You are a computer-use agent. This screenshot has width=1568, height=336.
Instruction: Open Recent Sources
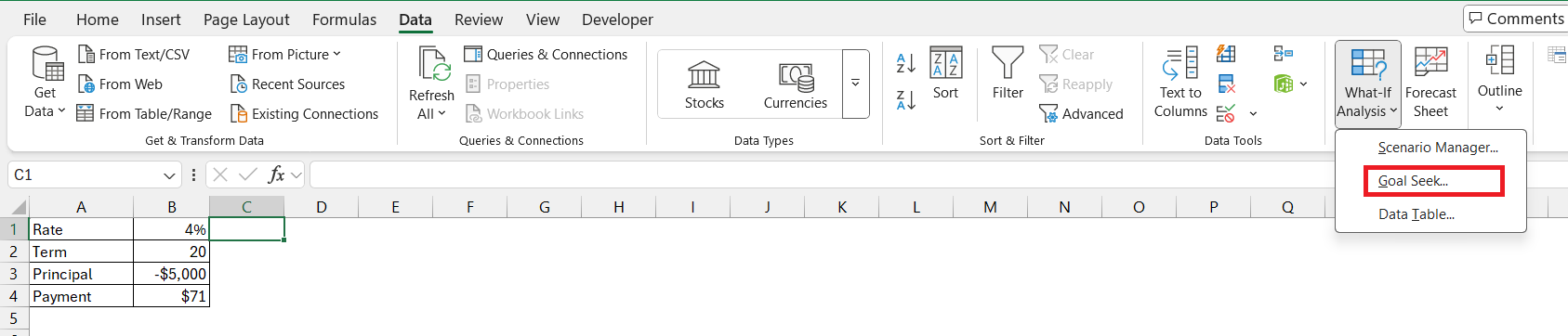[287, 84]
